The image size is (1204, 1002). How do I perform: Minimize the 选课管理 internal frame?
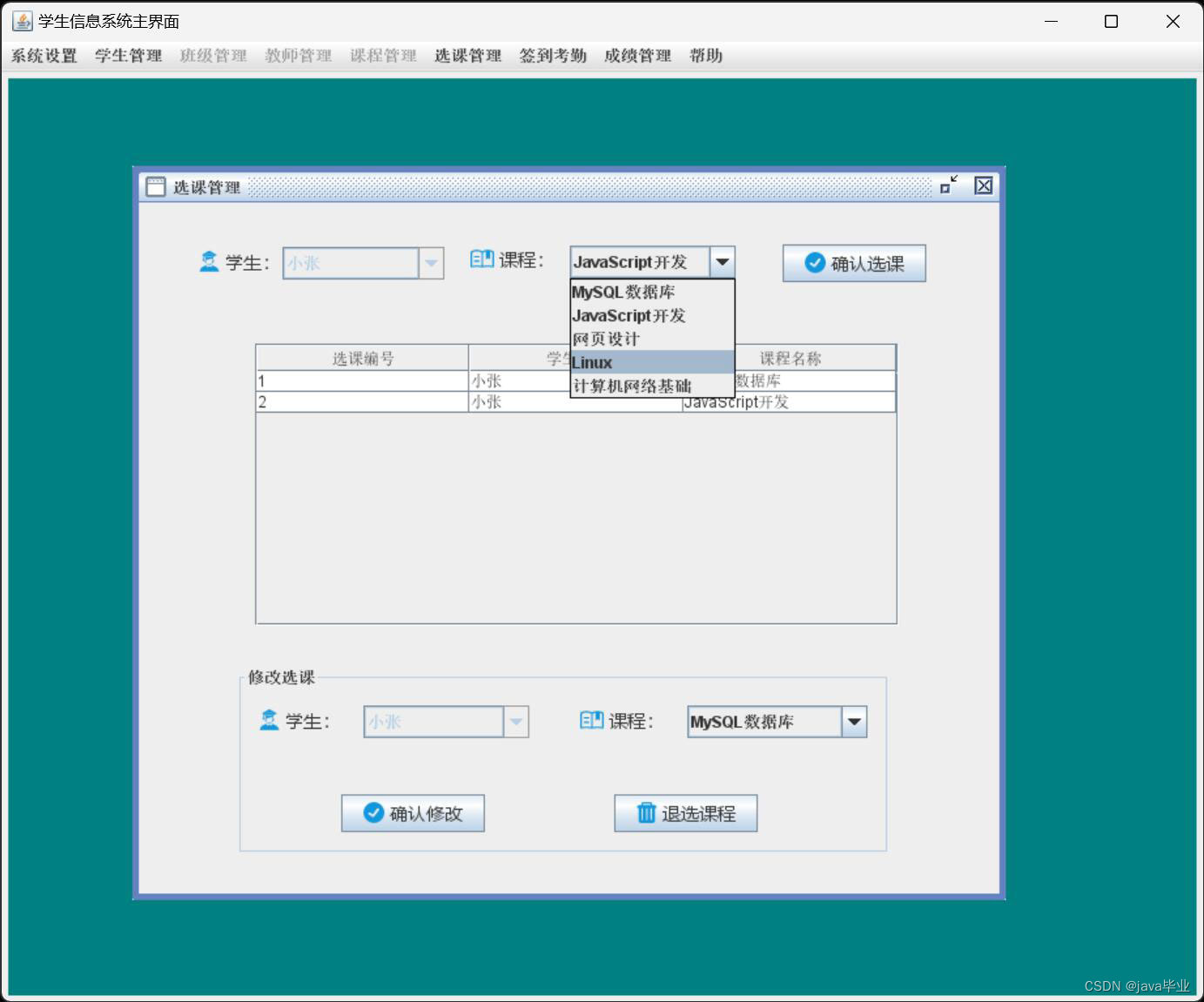tap(949, 185)
